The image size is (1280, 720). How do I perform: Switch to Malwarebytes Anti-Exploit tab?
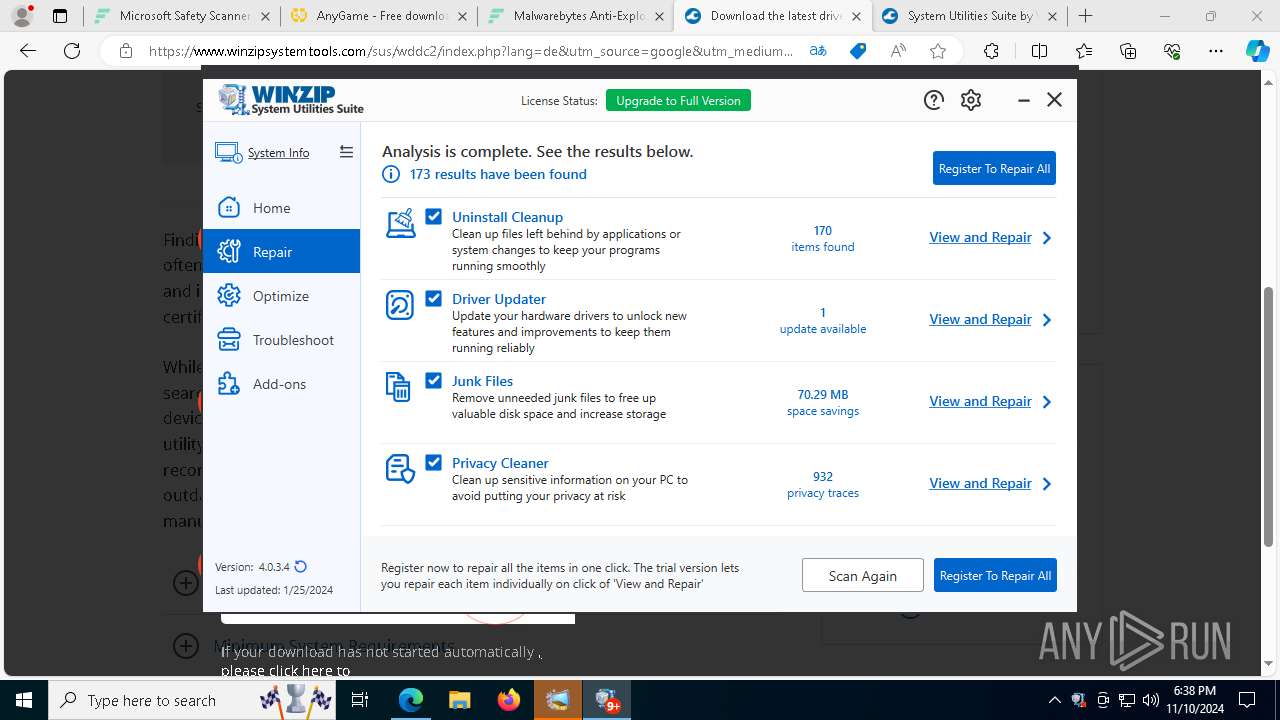(575, 16)
